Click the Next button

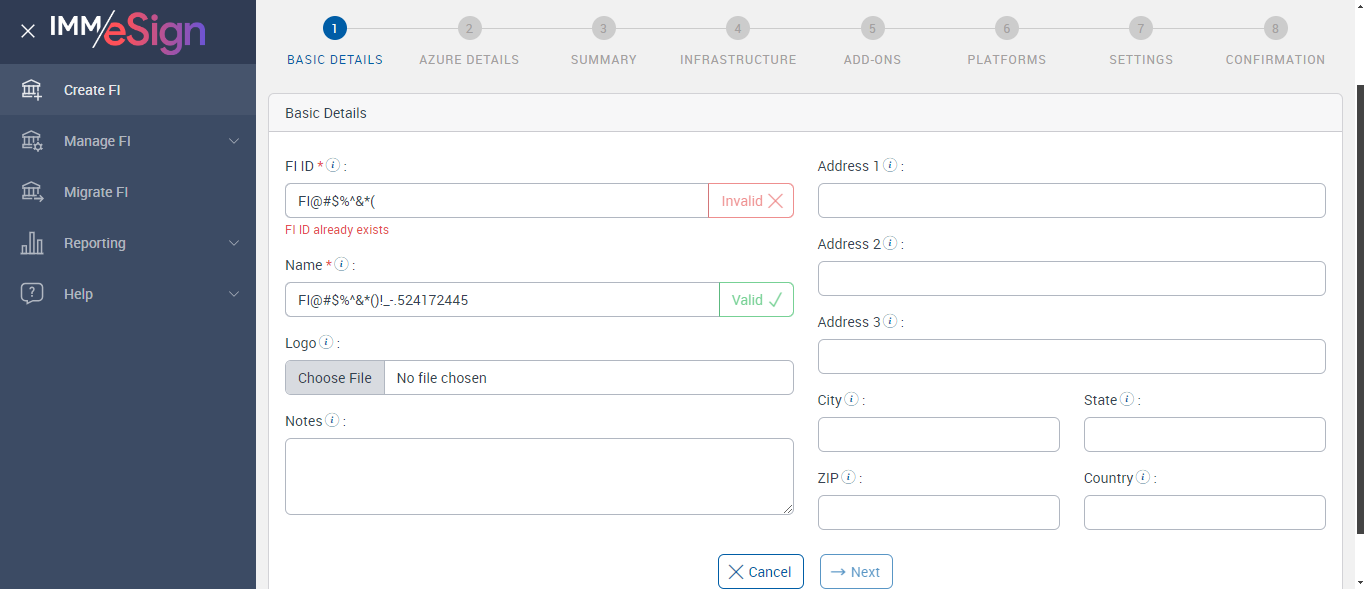(x=856, y=572)
